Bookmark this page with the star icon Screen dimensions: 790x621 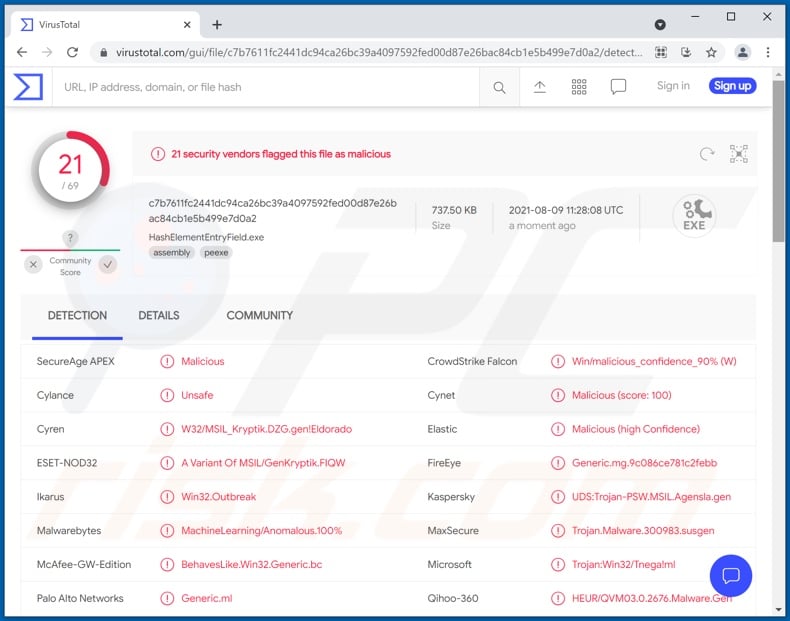[711, 52]
